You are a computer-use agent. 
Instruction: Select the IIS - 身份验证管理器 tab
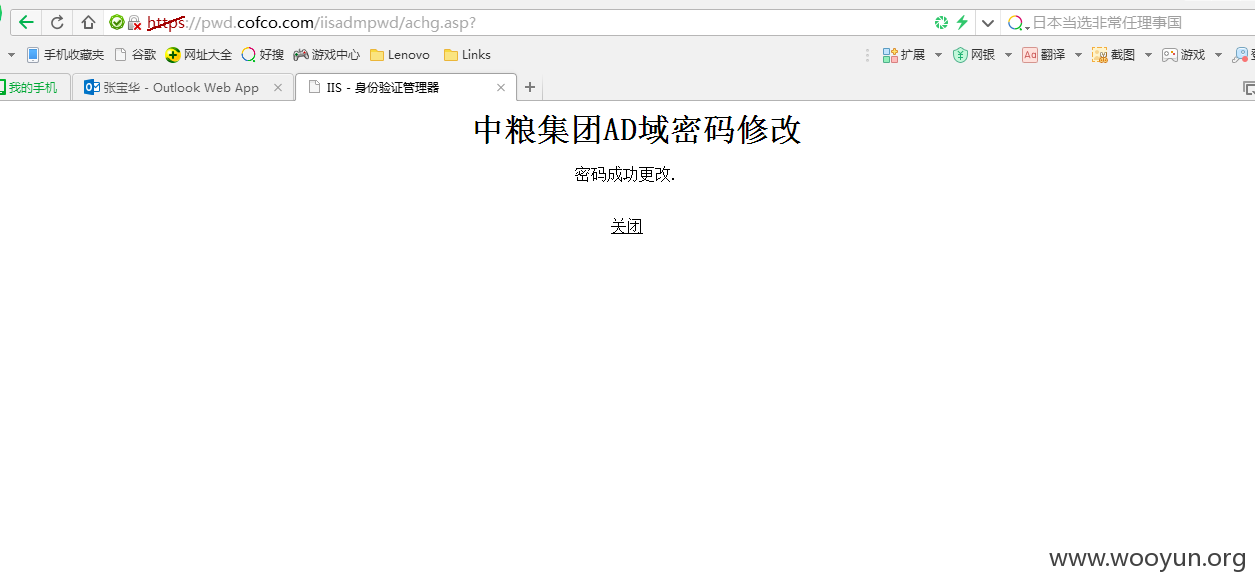point(405,87)
